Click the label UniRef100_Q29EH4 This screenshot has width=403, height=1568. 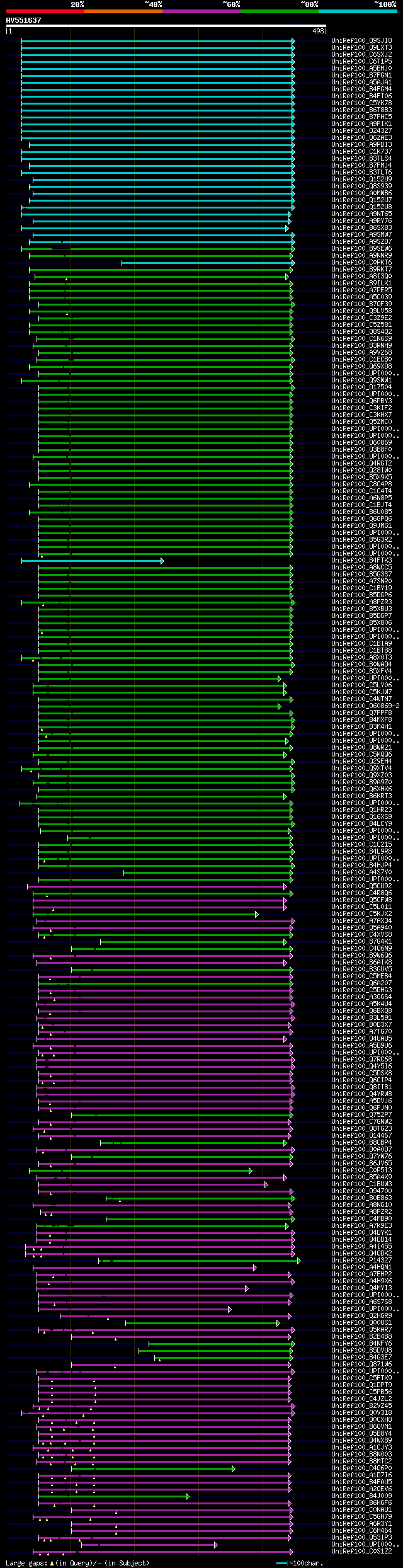(x=361, y=762)
